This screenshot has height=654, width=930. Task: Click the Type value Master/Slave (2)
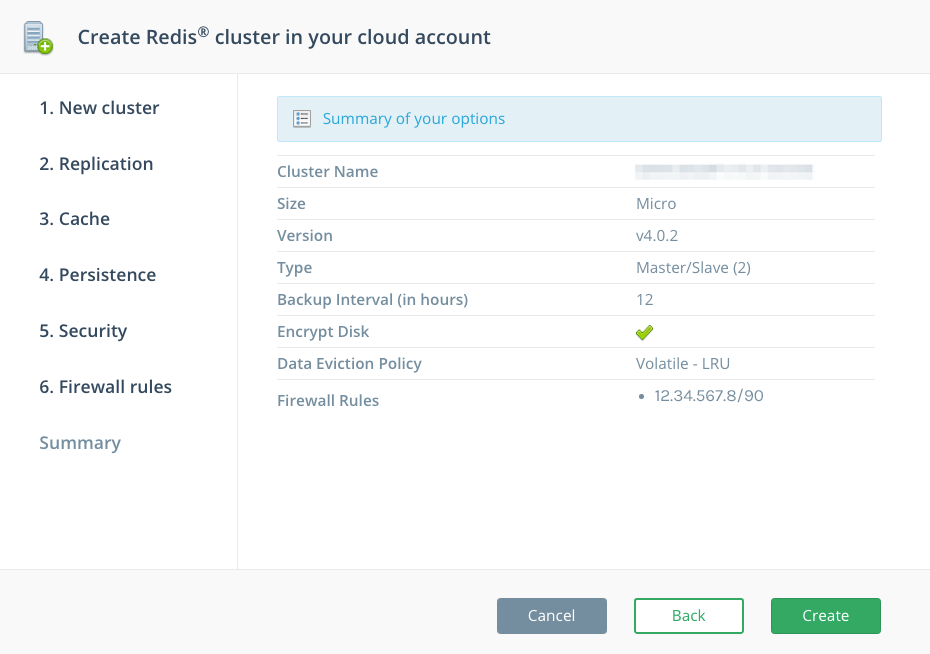click(x=693, y=267)
